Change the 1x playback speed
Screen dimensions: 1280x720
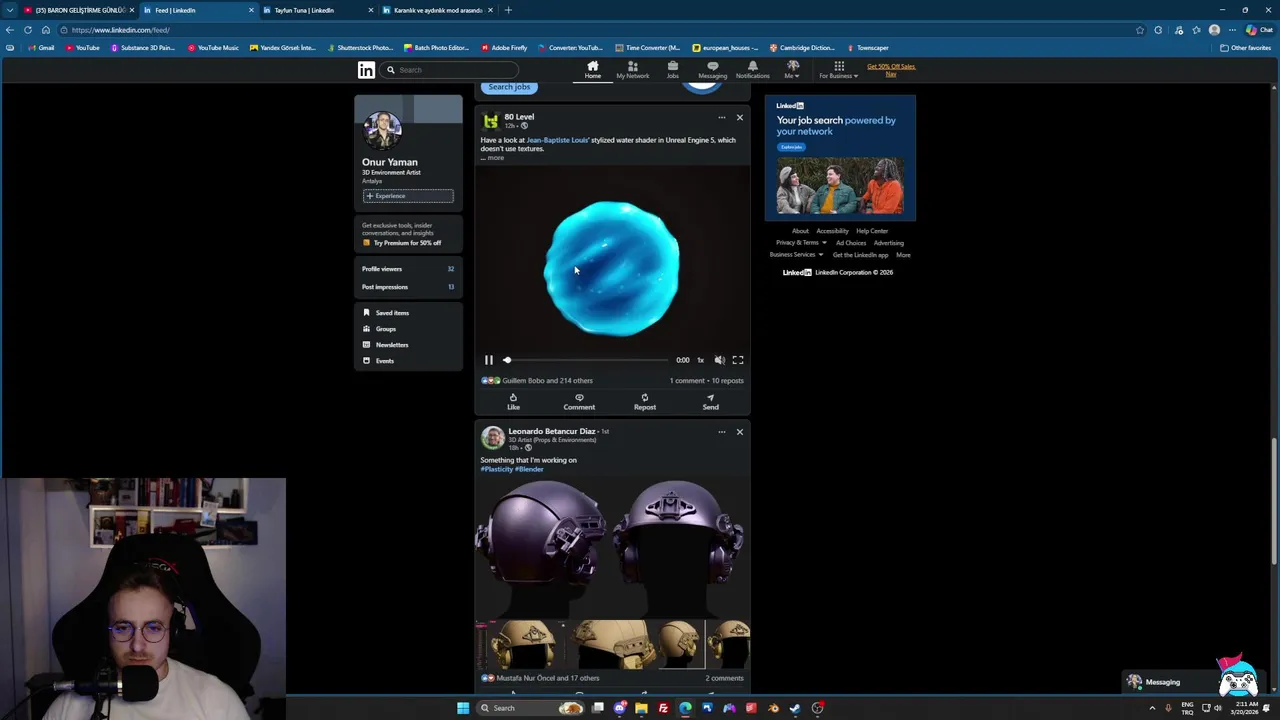click(700, 360)
